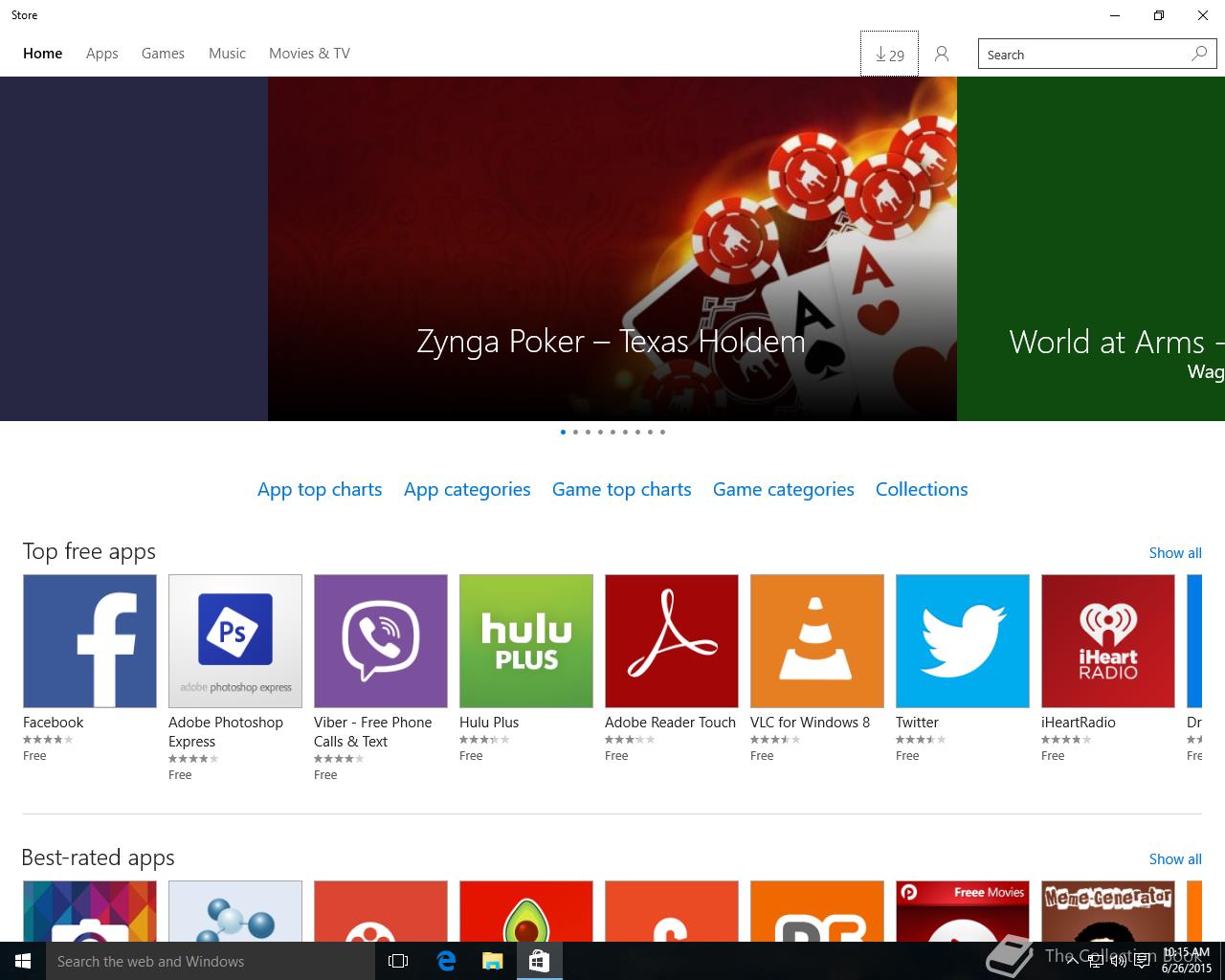
Task: Click the Adobe Reader Touch name
Action: tap(670, 723)
